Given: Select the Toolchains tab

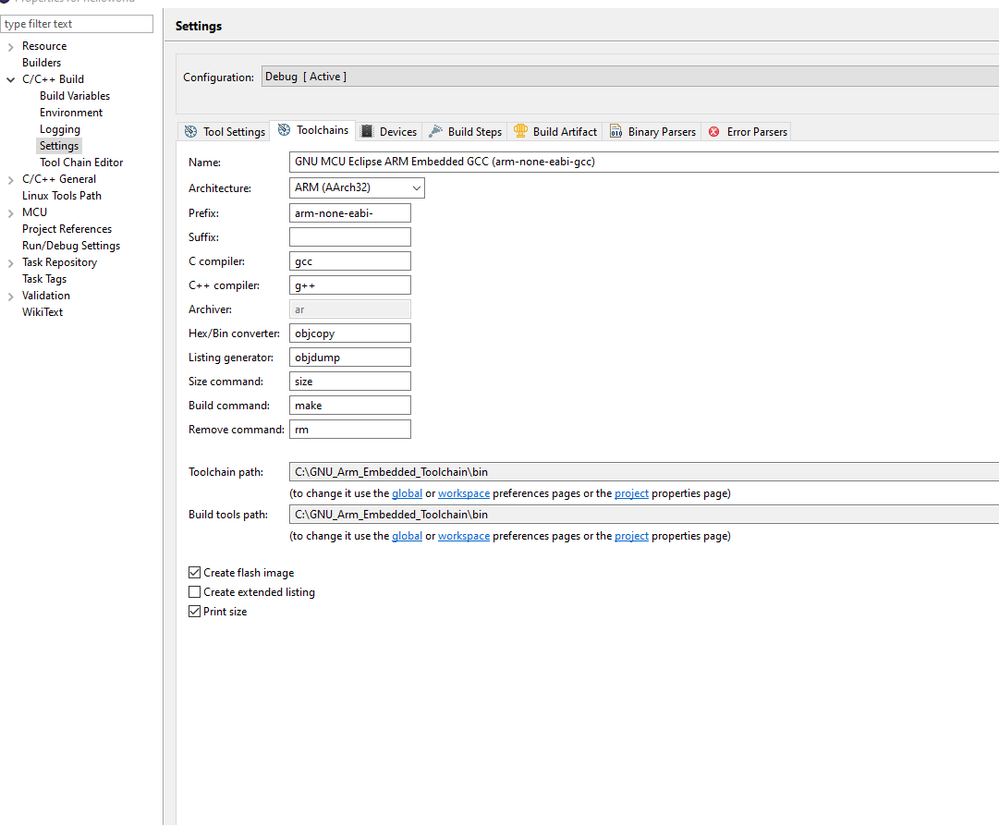Looking at the screenshot, I should click(x=313, y=131).
